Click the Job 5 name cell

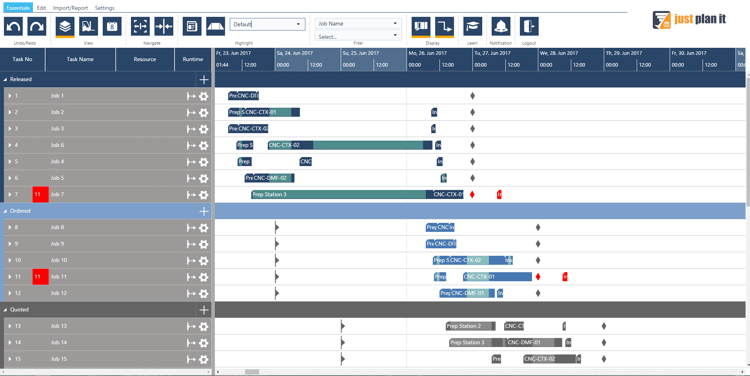pos(57,178)
